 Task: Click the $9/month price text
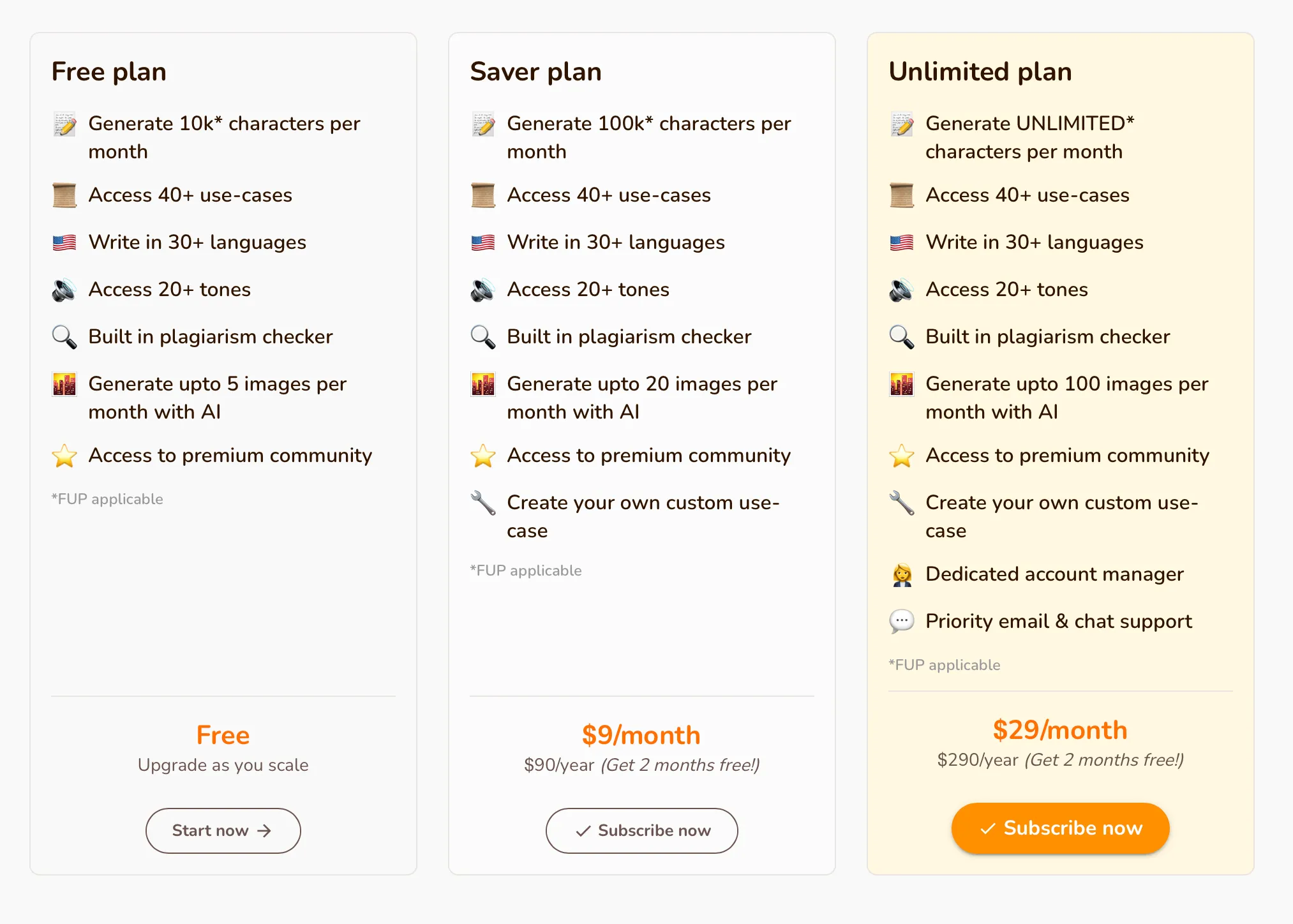(641, 735)
